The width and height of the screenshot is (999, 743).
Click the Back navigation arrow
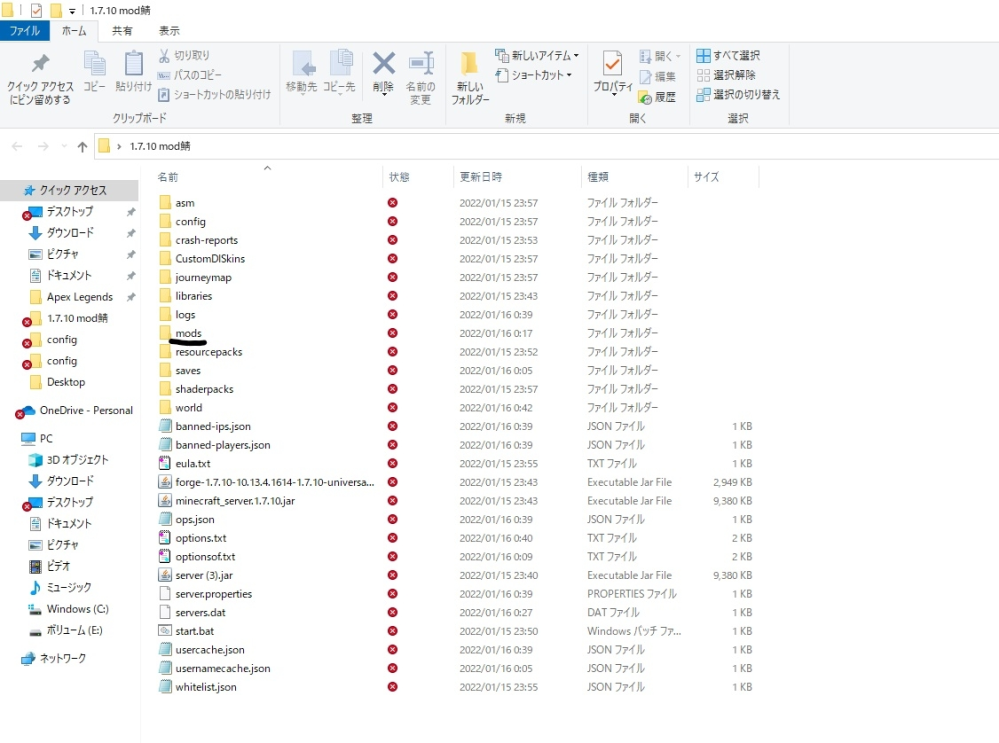[17, 147]
